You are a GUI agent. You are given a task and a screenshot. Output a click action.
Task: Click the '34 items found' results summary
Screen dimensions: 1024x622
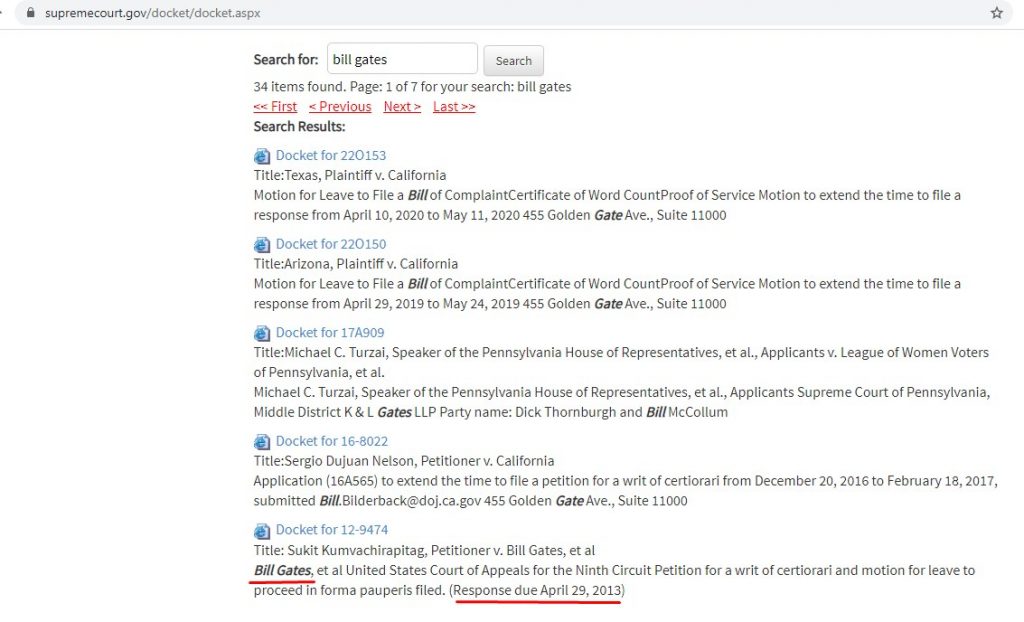(x=412, y=87)
